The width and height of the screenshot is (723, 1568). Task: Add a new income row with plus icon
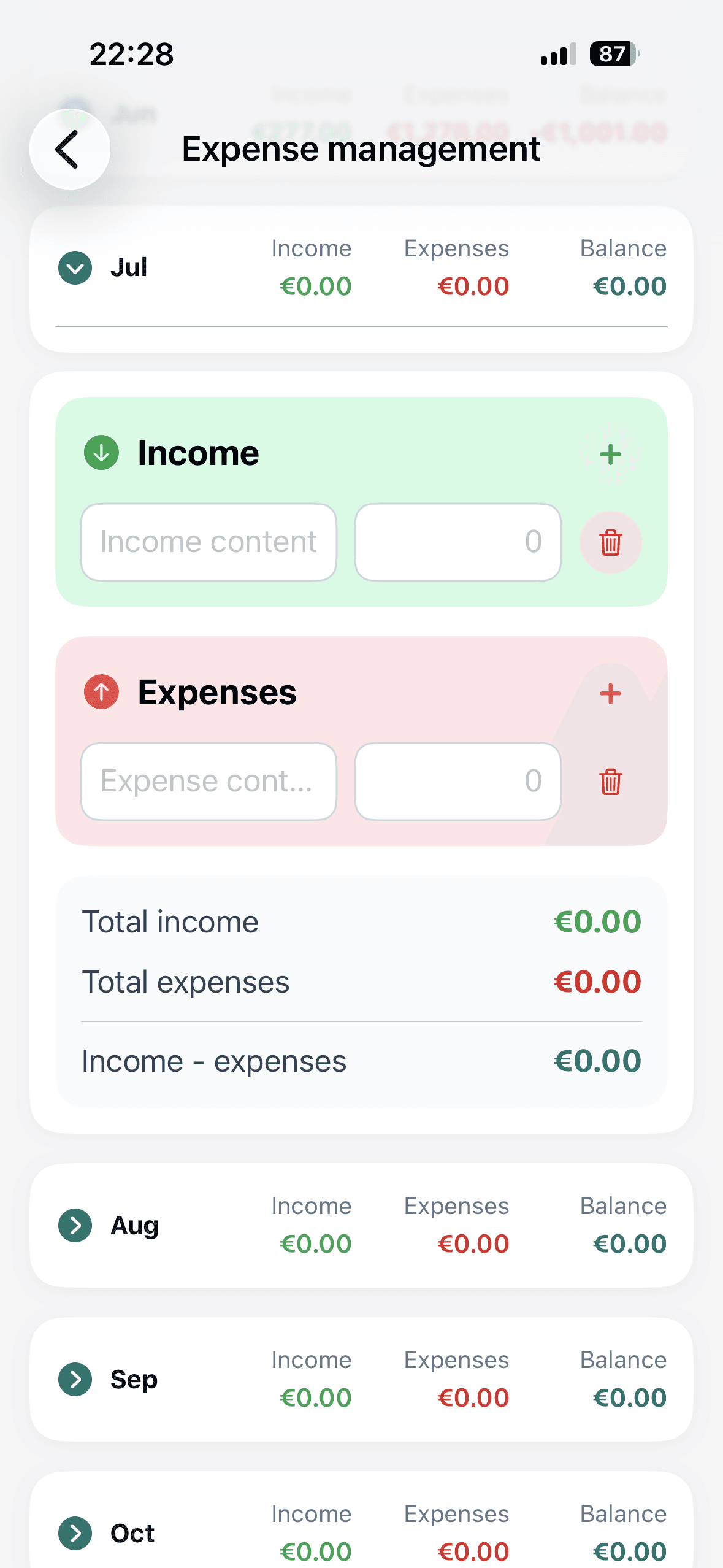[x=610, y=455]
